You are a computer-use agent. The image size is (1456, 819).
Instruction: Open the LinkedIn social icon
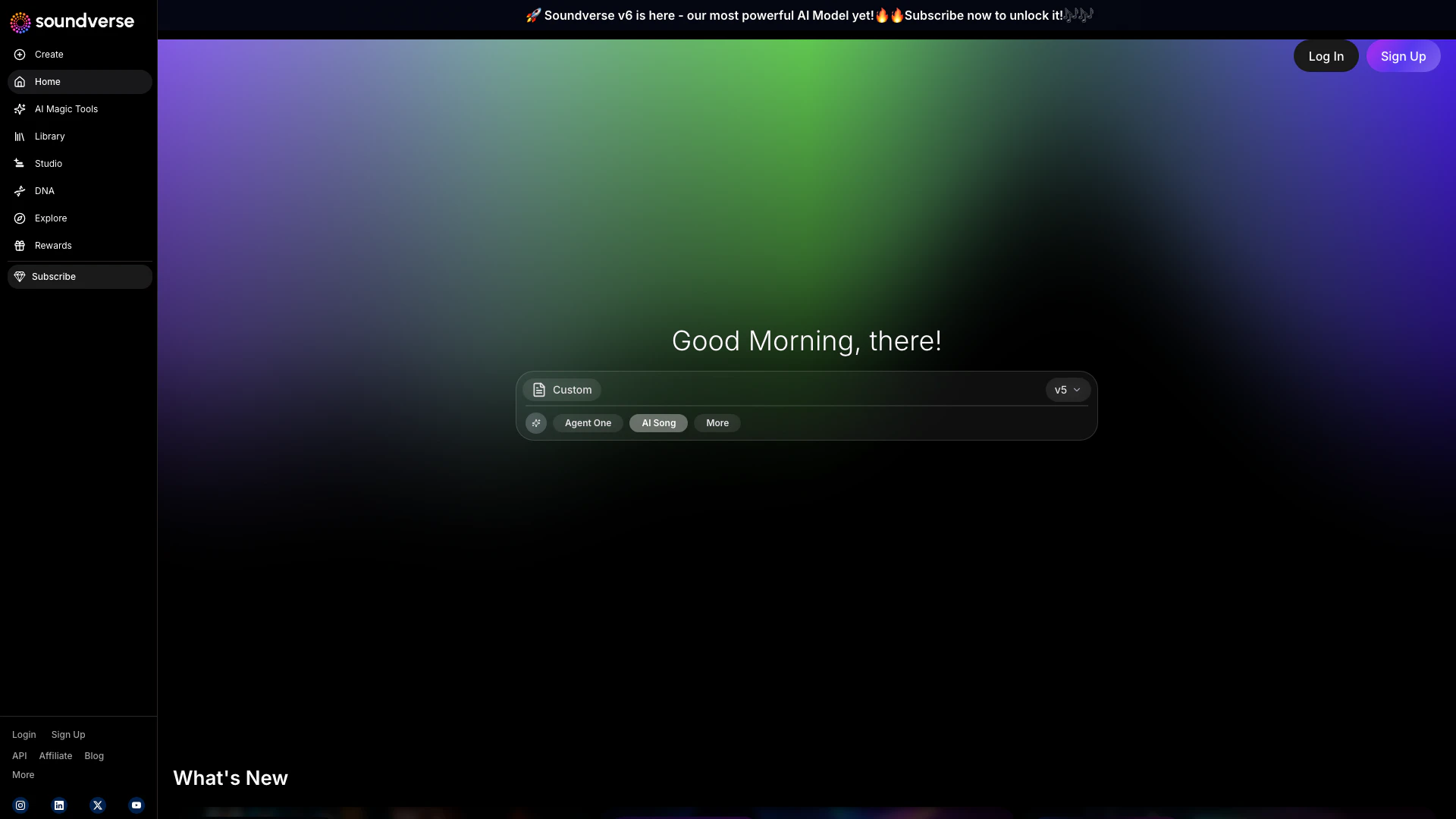pyautogui.click(x=59, y=805)
